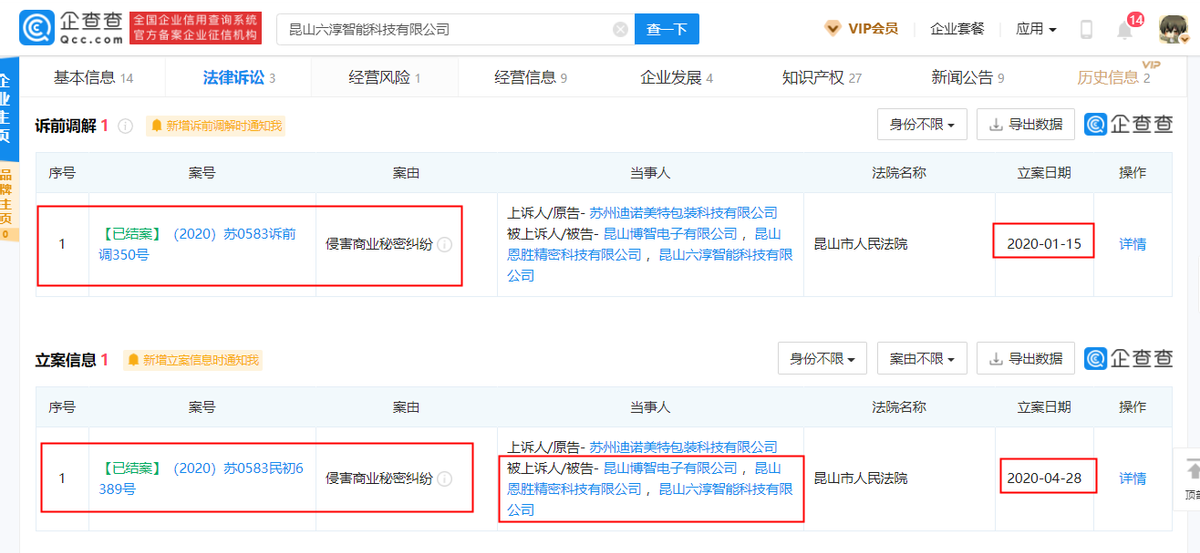
Task: Click 昆山市人民法院 in 诉前调解 row
Action: [x=861, y=244]
